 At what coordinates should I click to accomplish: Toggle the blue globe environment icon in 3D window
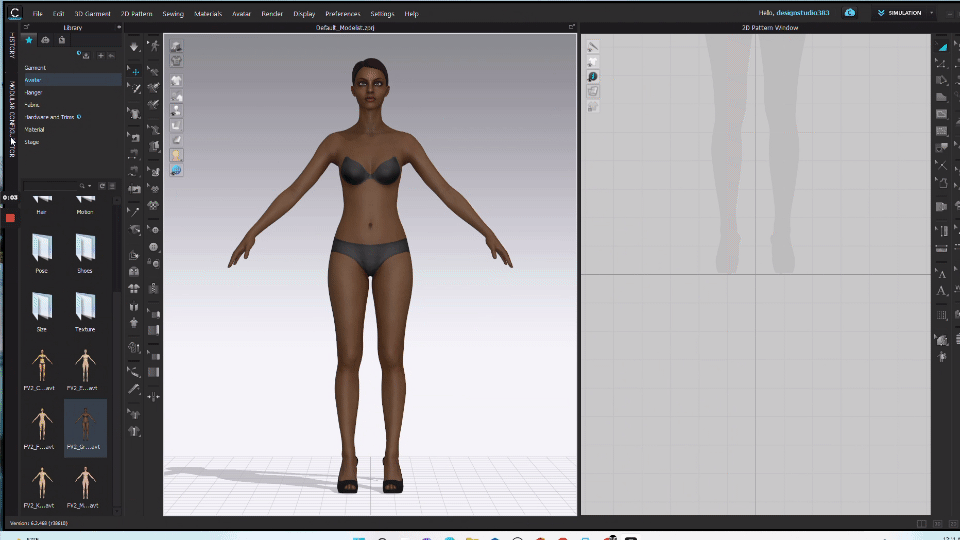[176, 170]
